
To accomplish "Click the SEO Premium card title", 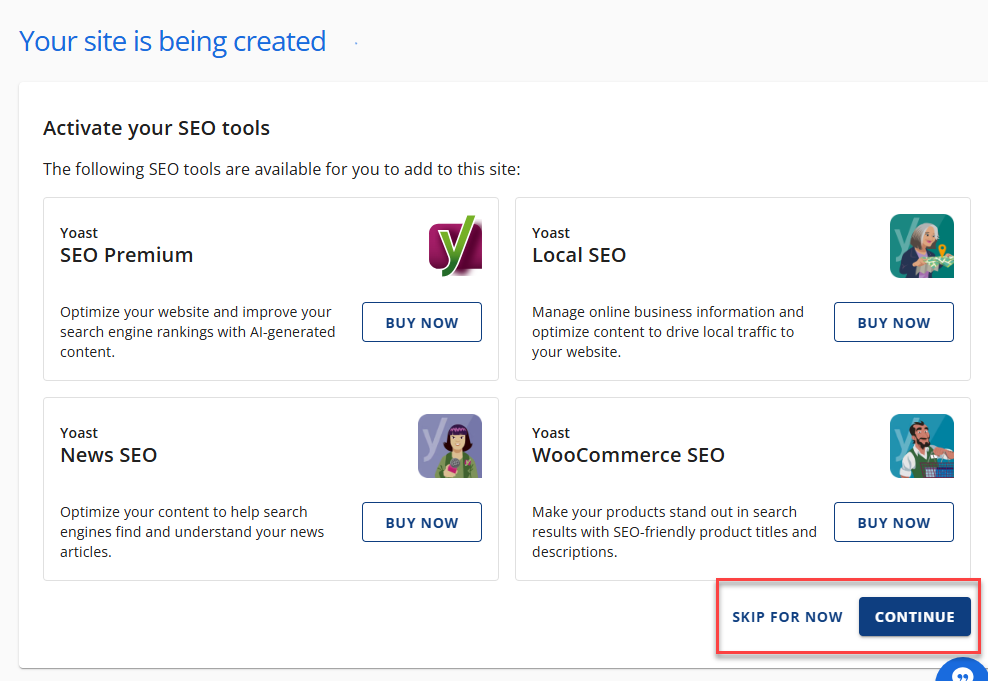I will click(126, 255).
